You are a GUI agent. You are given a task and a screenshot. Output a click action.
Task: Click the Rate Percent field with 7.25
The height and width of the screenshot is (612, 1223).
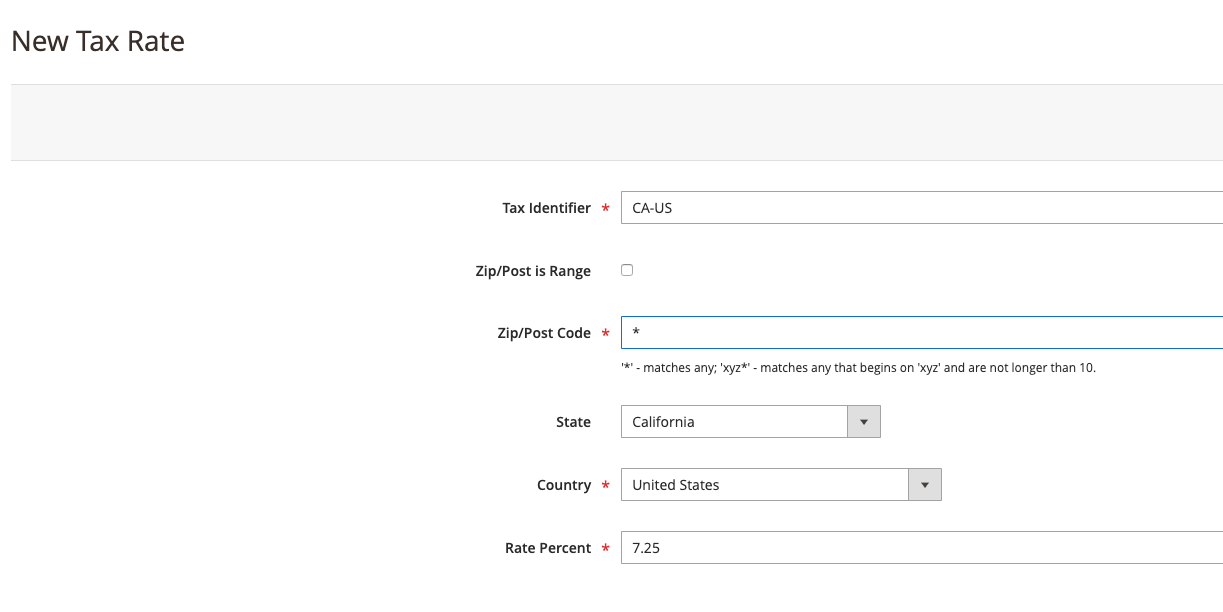pyautogui.click(x=922, y=548)
